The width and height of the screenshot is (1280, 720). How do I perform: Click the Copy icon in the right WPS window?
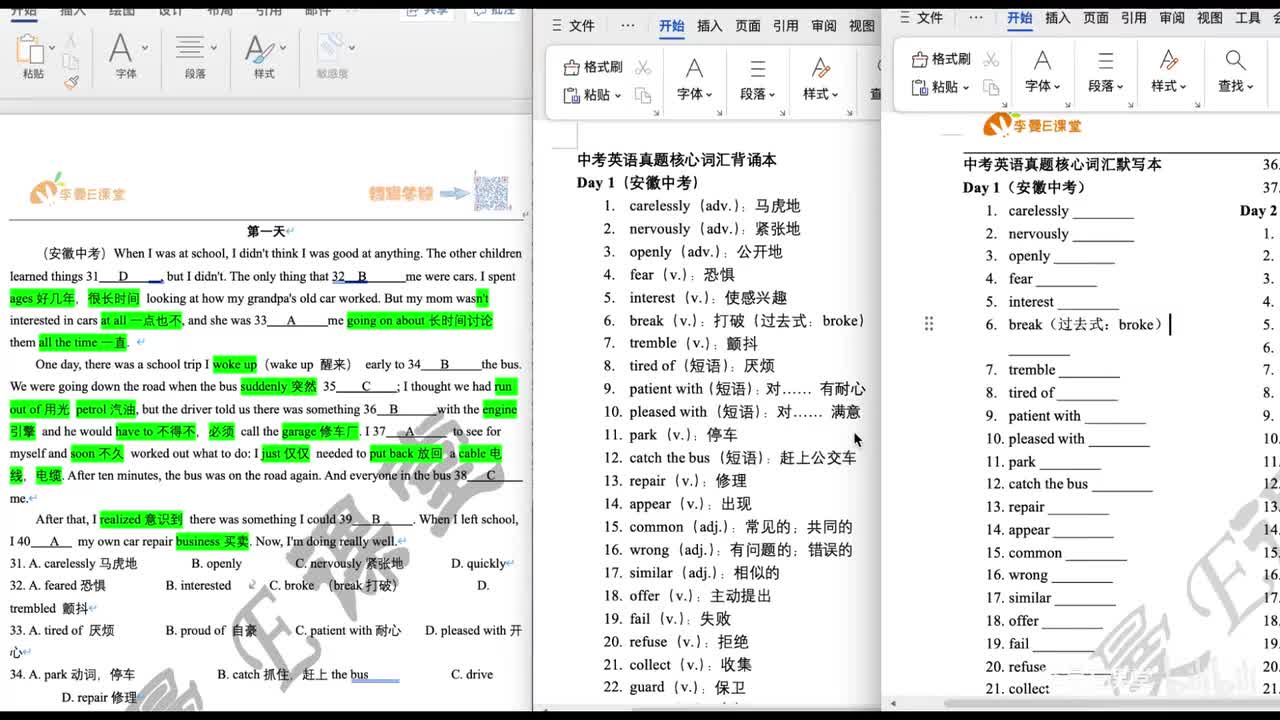[x=991, y=87]
